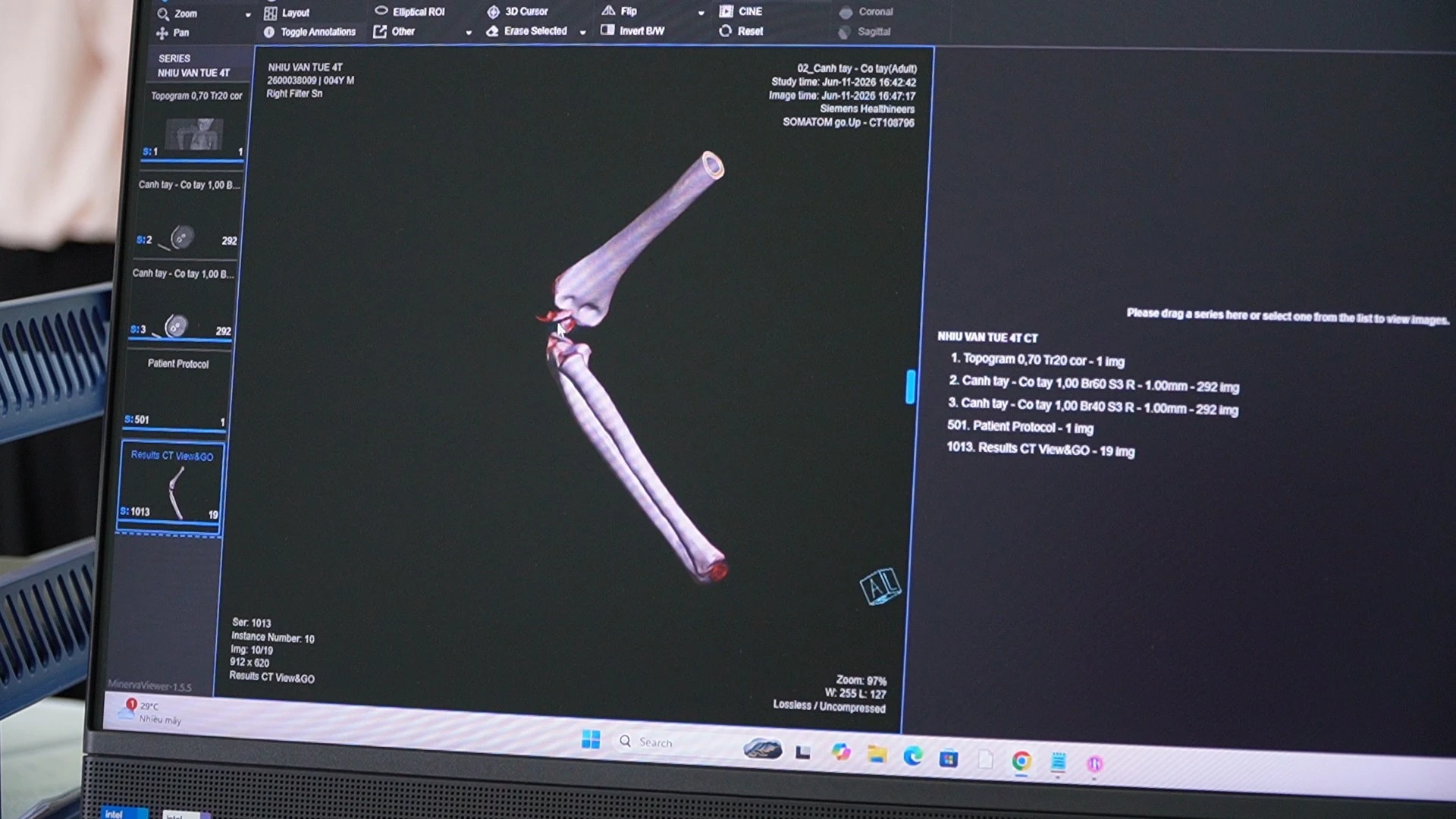
Task: Open the MinervaViewer app taskbar icon
Action: (1094, 764)
